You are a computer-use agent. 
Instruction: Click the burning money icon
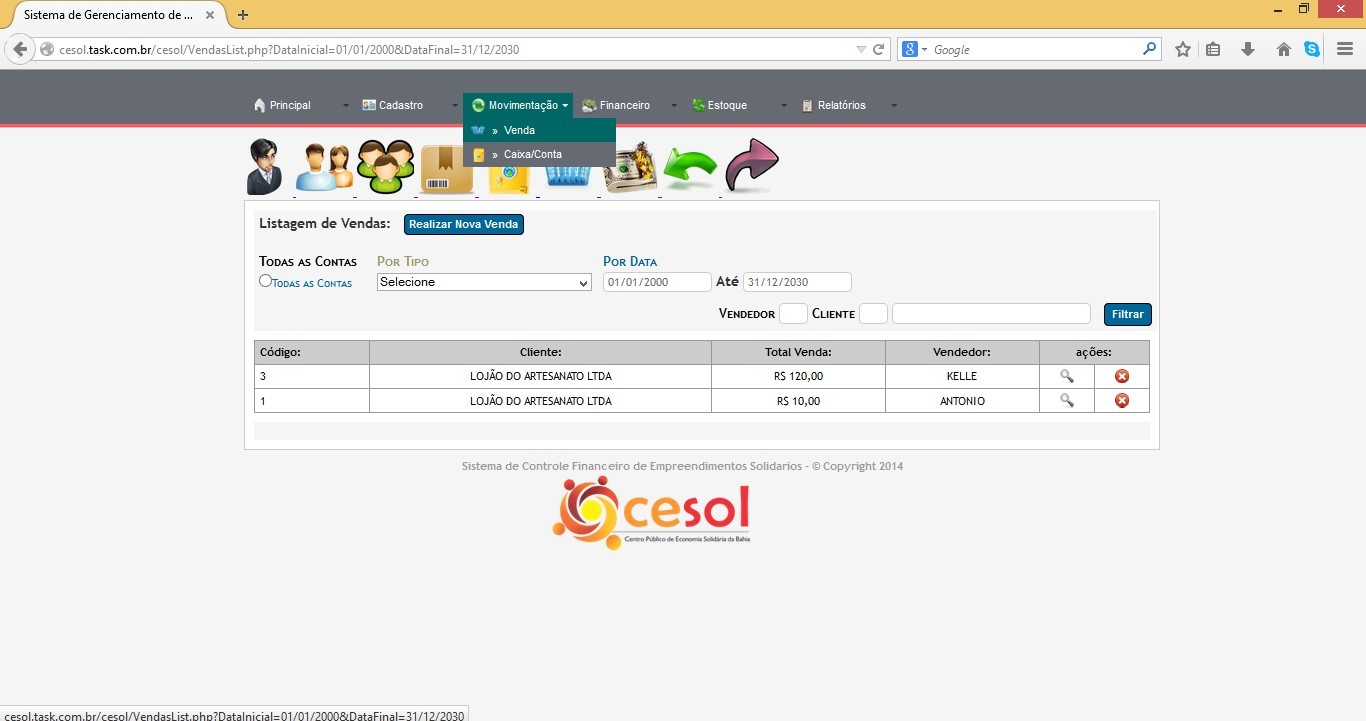(x=630, y=167)
